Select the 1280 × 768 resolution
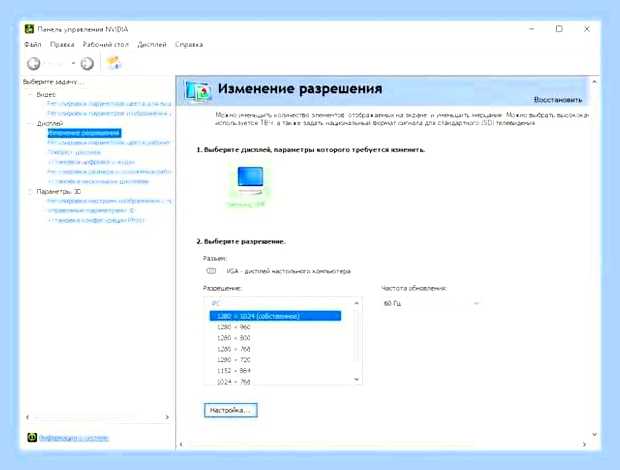Image resolution: width=620 pixels, height=470 pixels. coord(234,349)
